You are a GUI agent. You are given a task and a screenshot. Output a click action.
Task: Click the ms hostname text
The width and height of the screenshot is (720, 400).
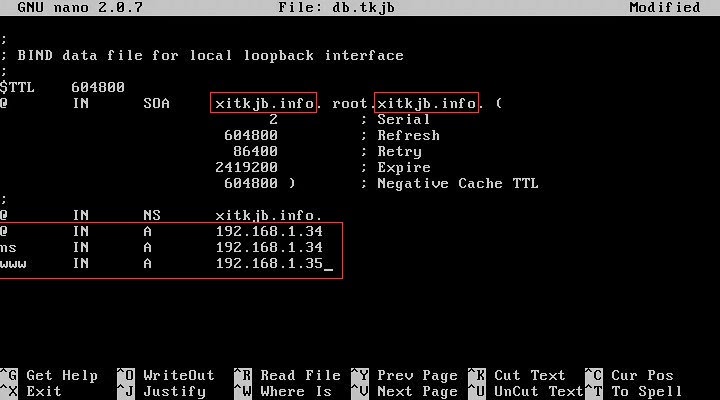8,248
